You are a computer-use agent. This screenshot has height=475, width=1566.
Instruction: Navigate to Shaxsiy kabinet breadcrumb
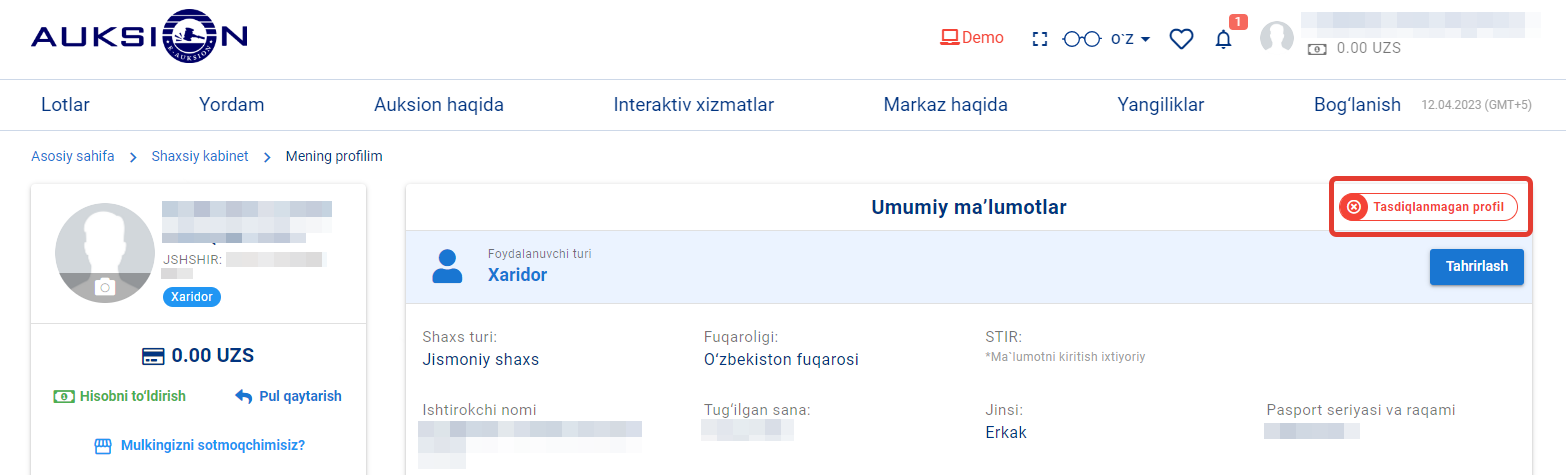pyautogui.click(x=200, y=156)
